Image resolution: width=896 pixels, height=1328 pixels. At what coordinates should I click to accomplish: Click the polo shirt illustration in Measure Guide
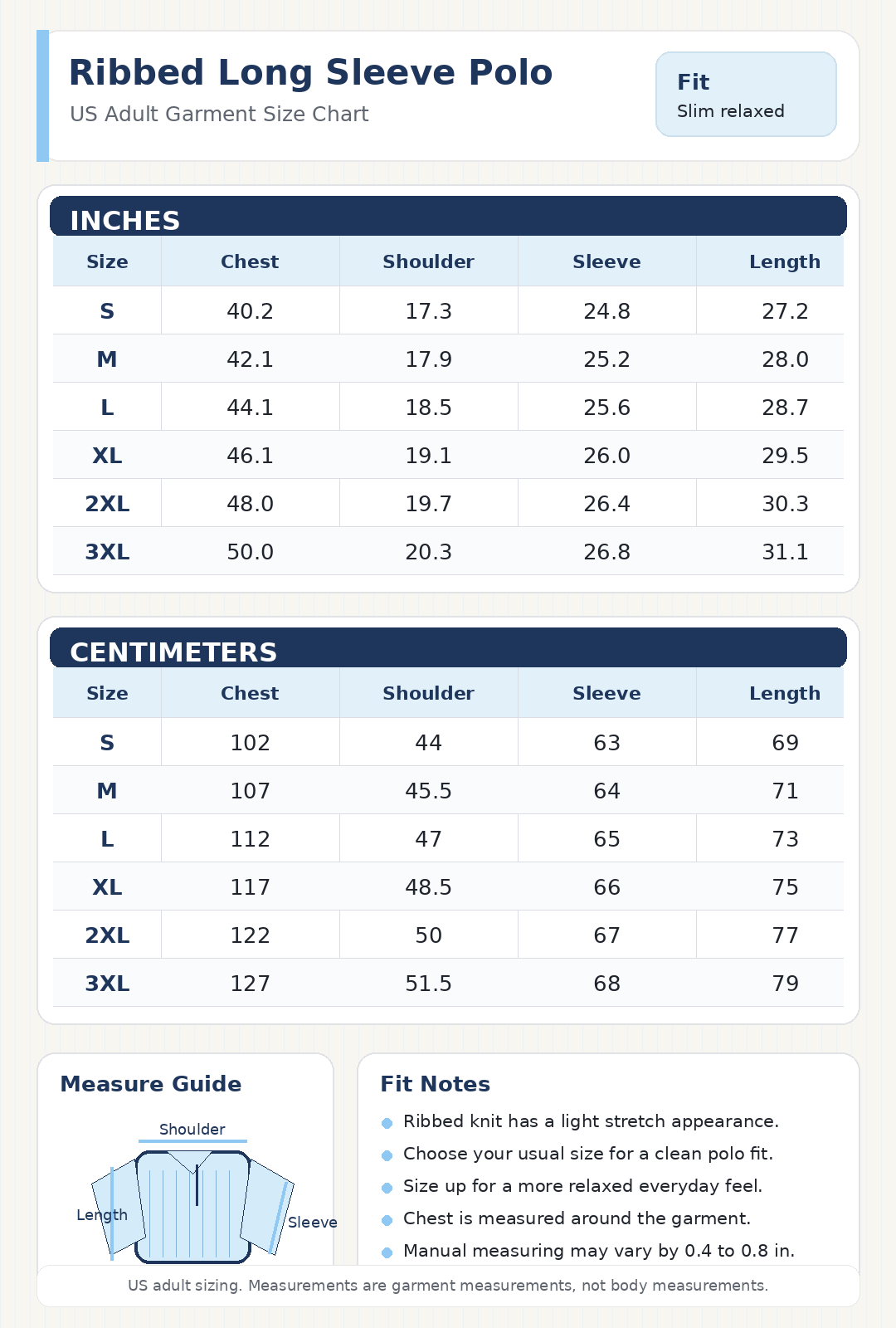tap(192, 1206)
